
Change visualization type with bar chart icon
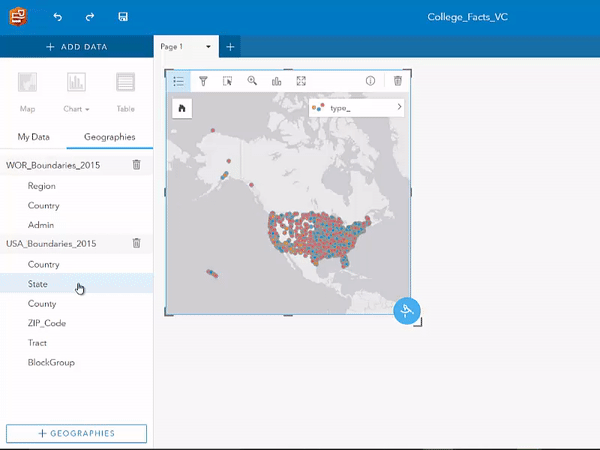point(276,81)
